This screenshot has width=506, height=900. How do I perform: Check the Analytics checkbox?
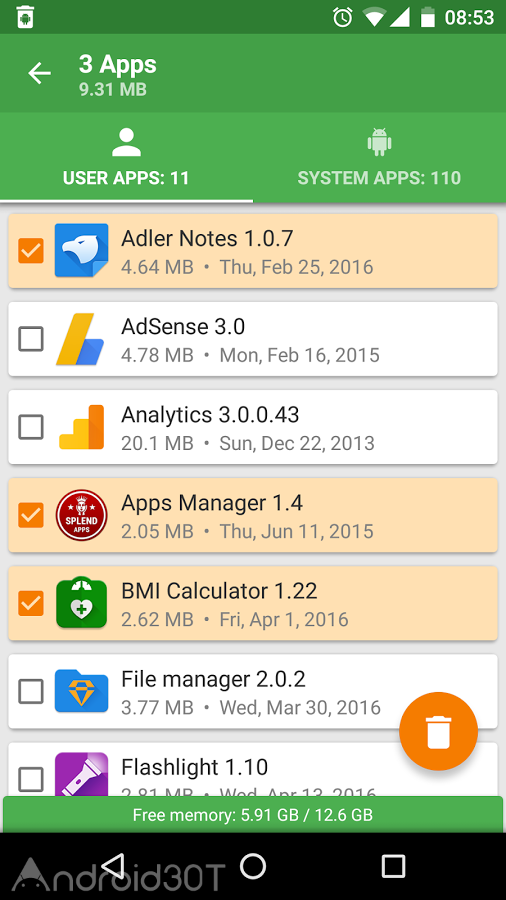pyautogui.click(x=31, y=426)
